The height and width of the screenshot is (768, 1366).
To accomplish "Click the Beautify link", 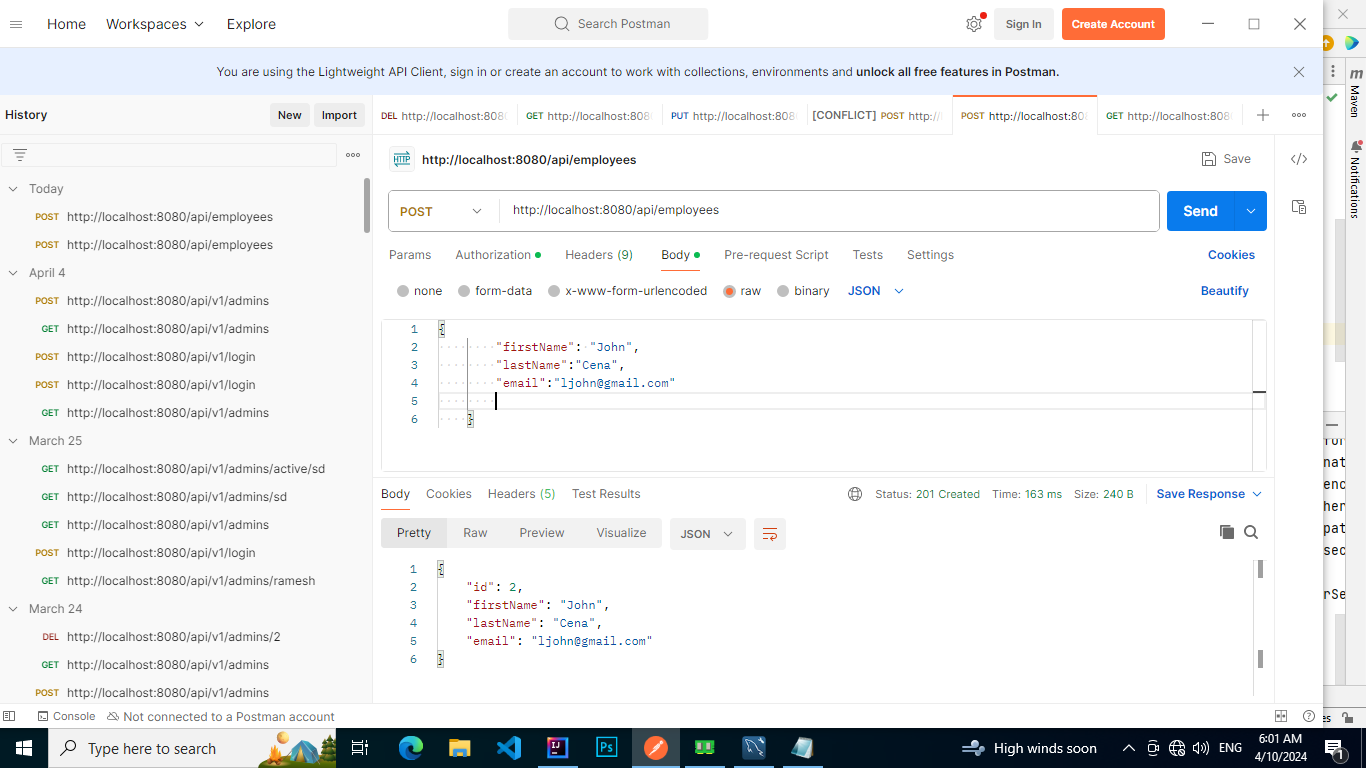I will click(x=1225, y=291).
